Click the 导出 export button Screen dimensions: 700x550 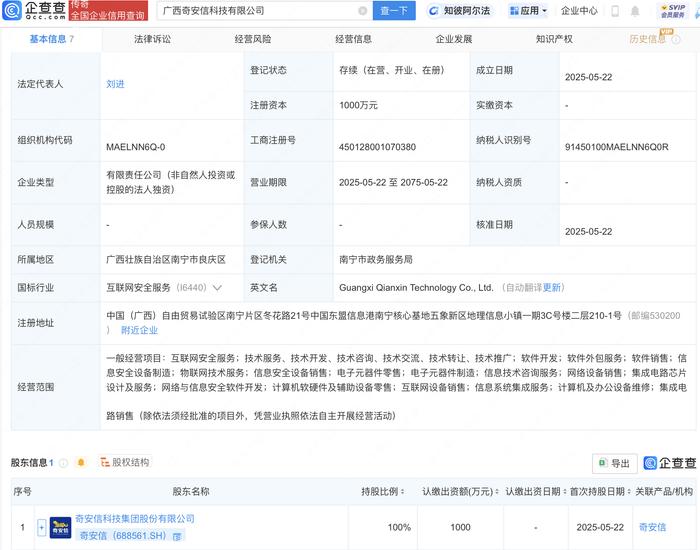(x=614, y=463)
